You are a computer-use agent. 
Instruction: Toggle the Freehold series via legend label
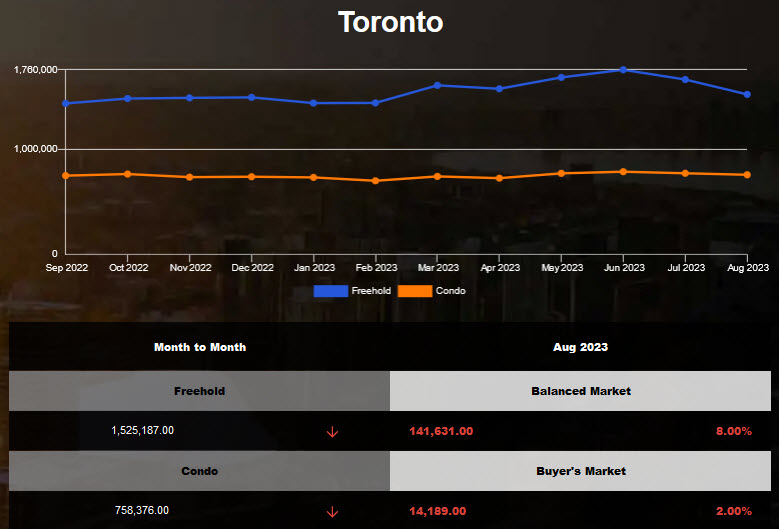(x=371, y=291)
